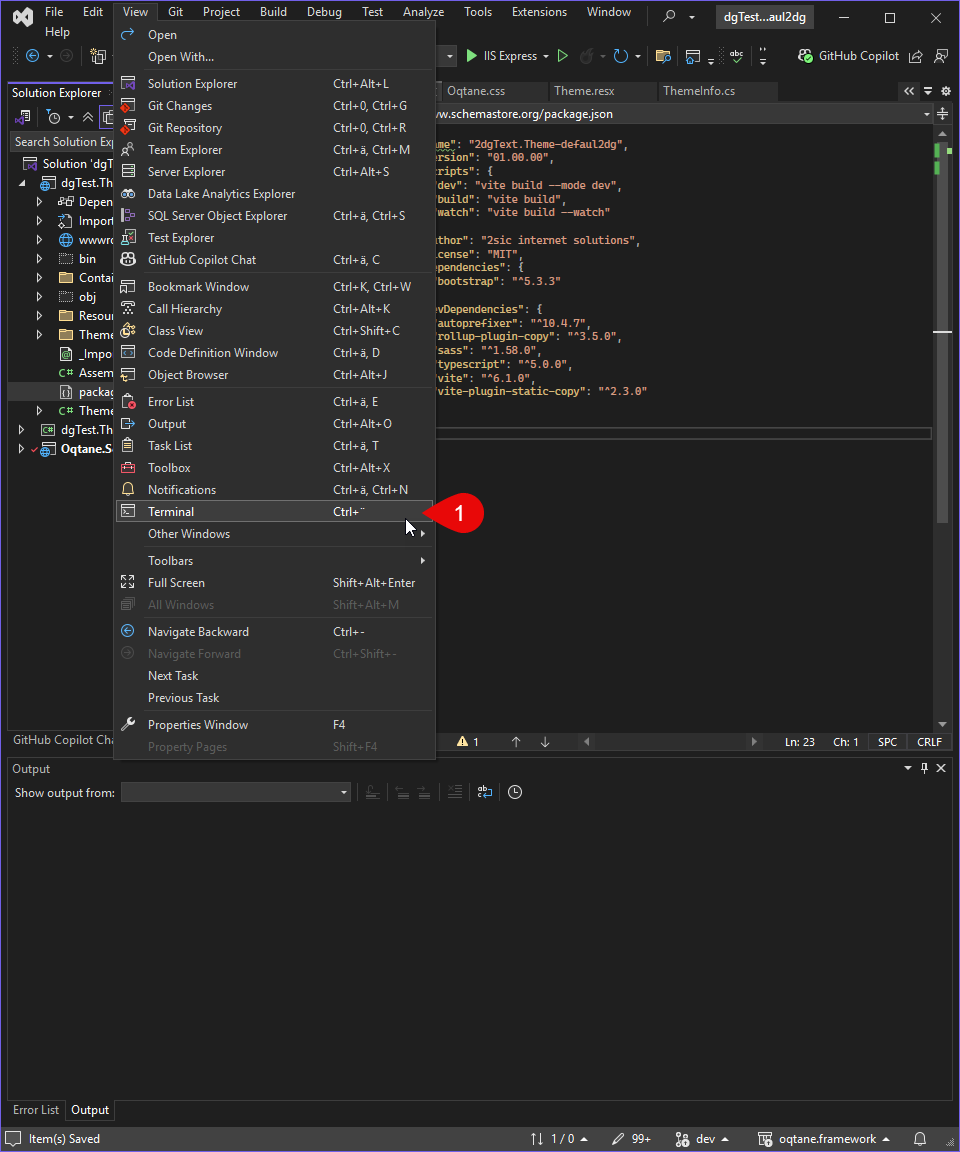Click the GitHub Copilot toolbar badge

(x=848, y=56)
